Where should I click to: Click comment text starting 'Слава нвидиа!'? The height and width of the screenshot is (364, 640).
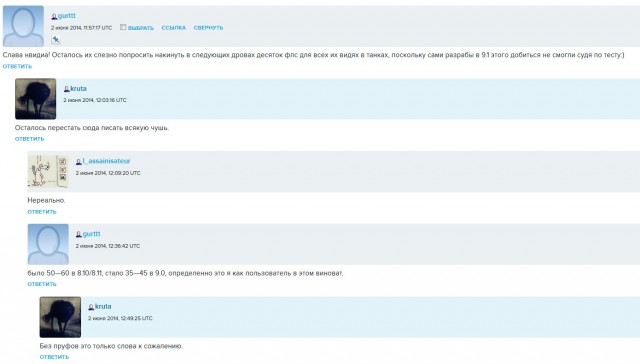(x=313, y=55)
